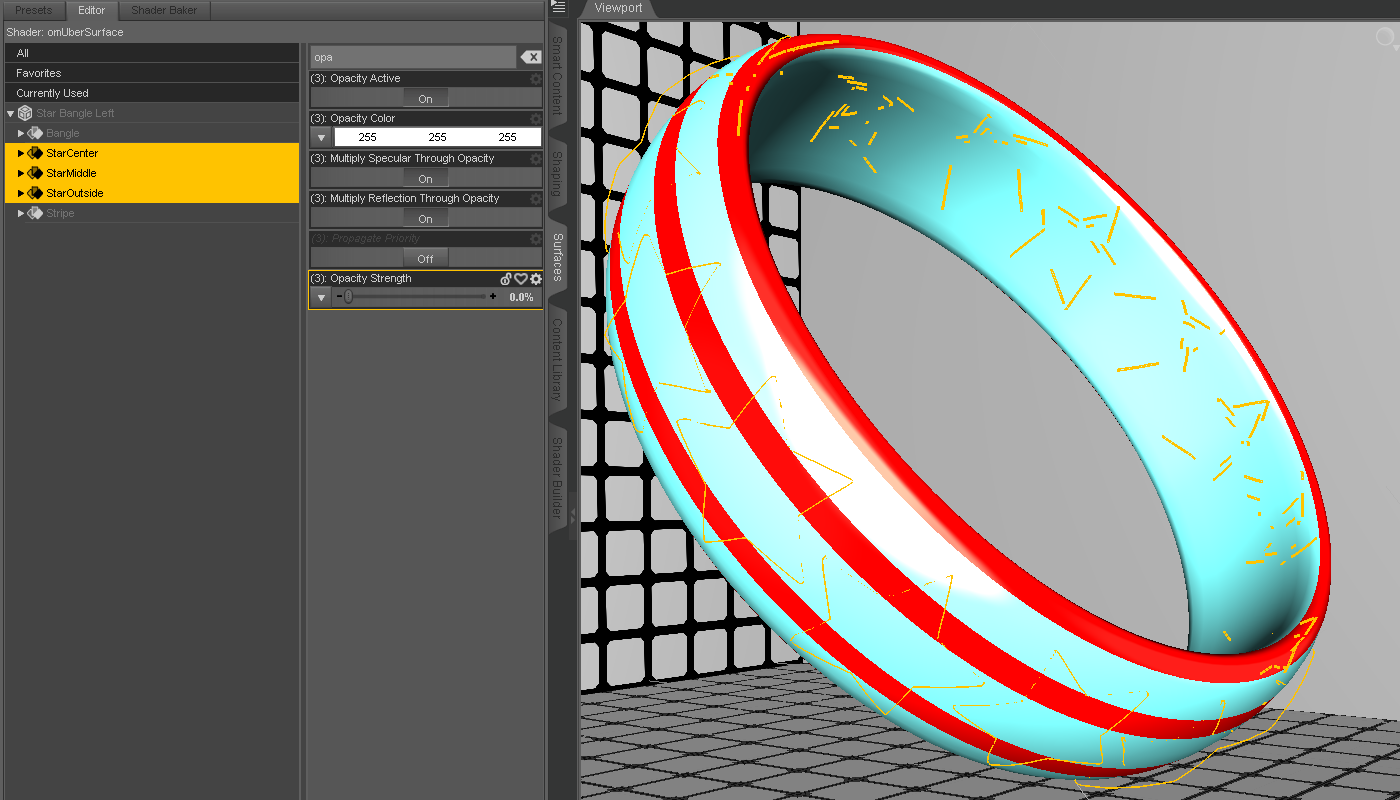Select the Editor tab

(92, 10)
